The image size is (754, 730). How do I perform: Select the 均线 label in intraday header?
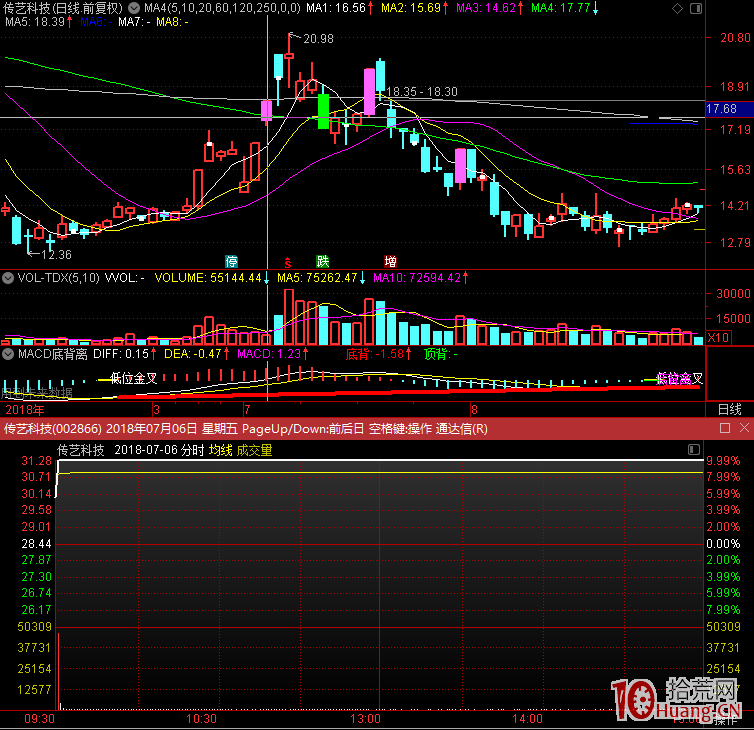221,451
